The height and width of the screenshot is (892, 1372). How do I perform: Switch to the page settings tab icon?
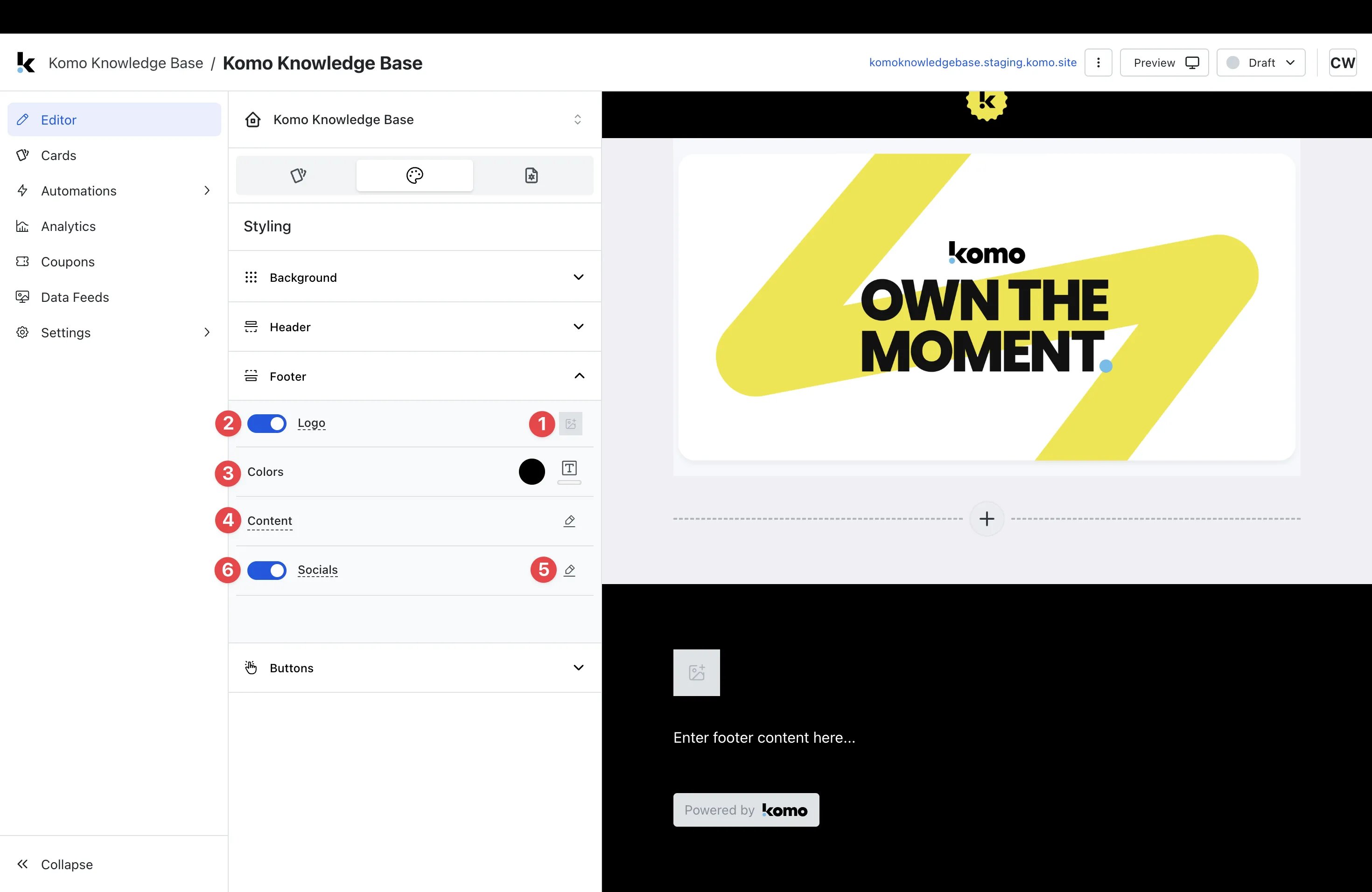532,175
